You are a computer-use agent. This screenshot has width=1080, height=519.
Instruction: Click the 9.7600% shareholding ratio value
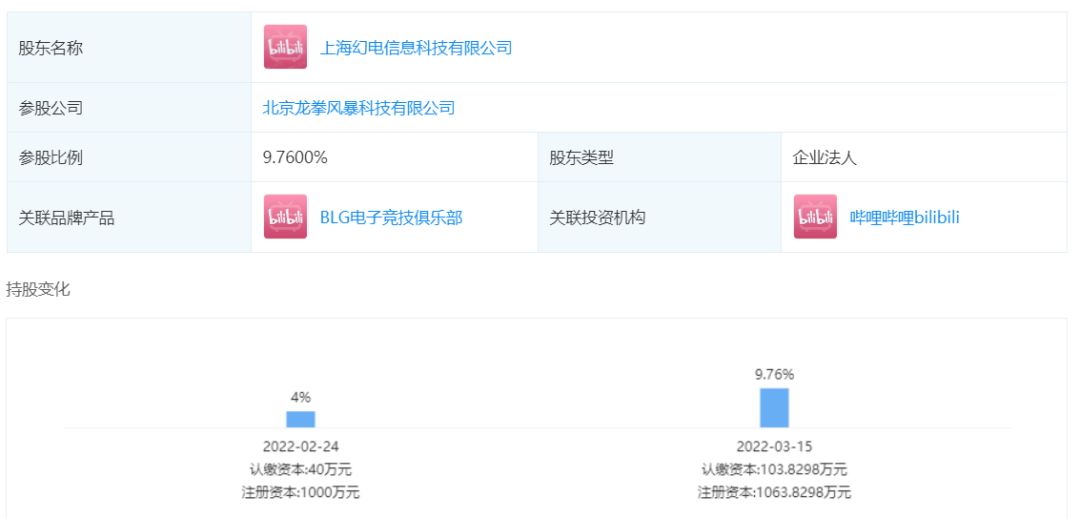point(295,158)
